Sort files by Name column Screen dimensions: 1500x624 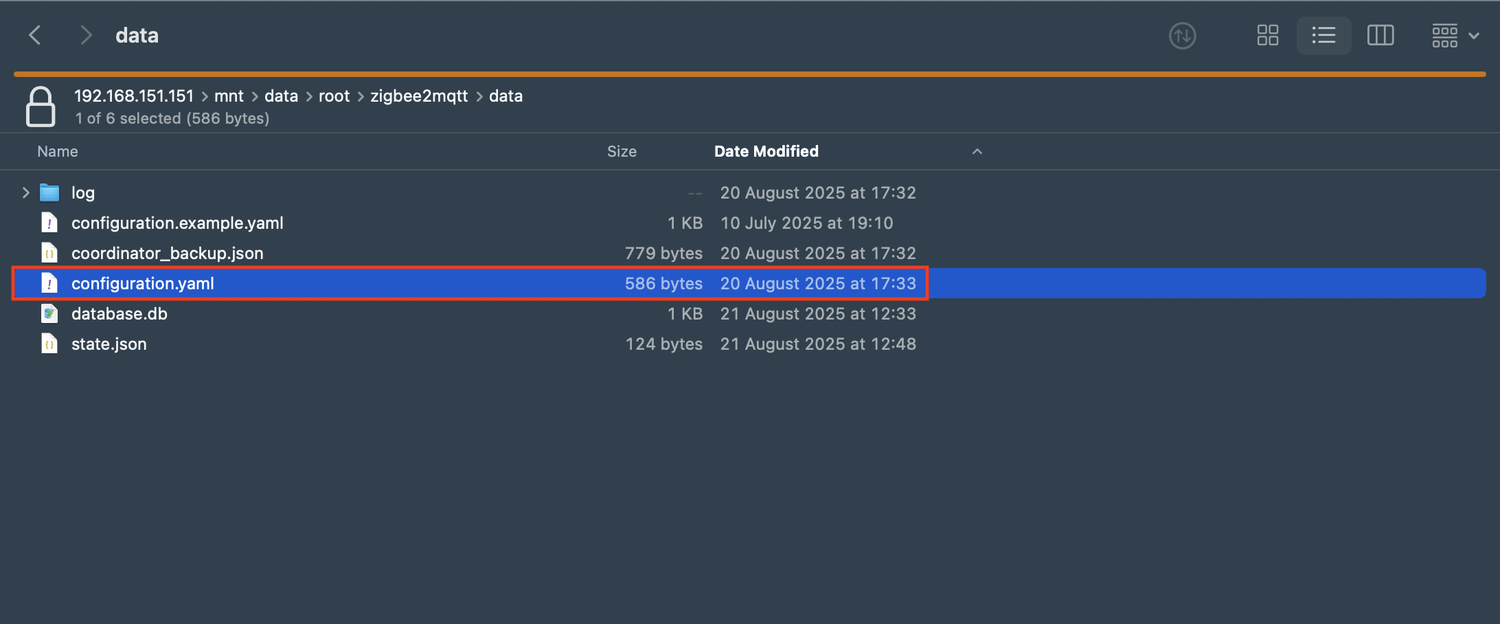58,151
